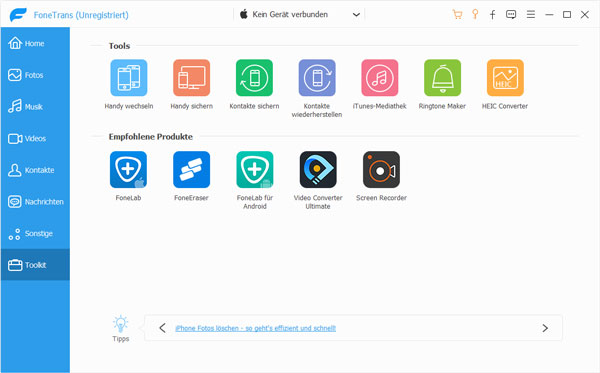Screen dimensions: 600x373
Task: Launch the Screen Recorder product
Action: click(381, 169)
